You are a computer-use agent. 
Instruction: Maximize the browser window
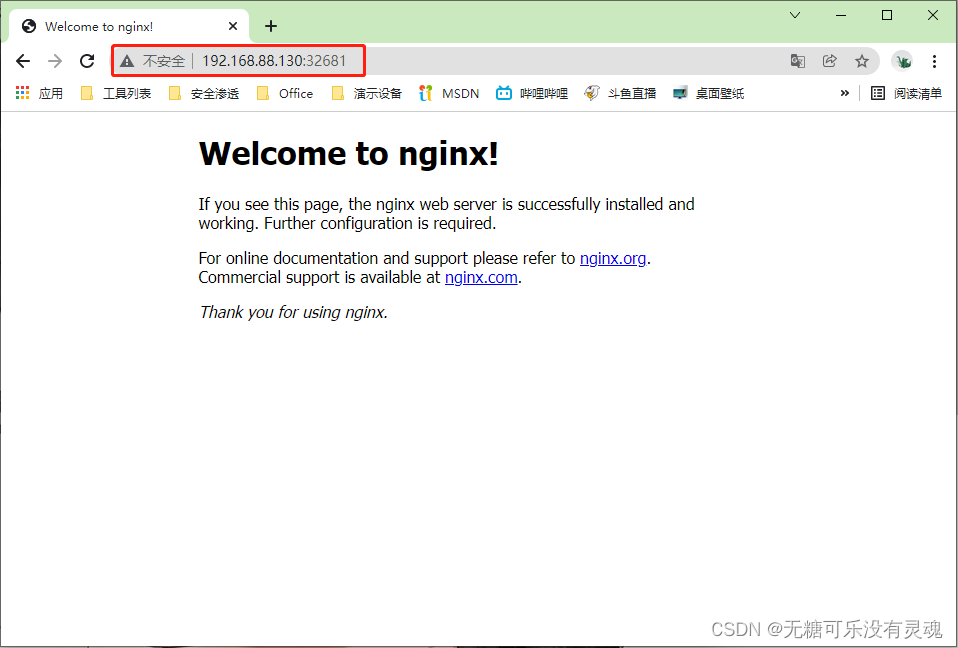tap(887, 15)
